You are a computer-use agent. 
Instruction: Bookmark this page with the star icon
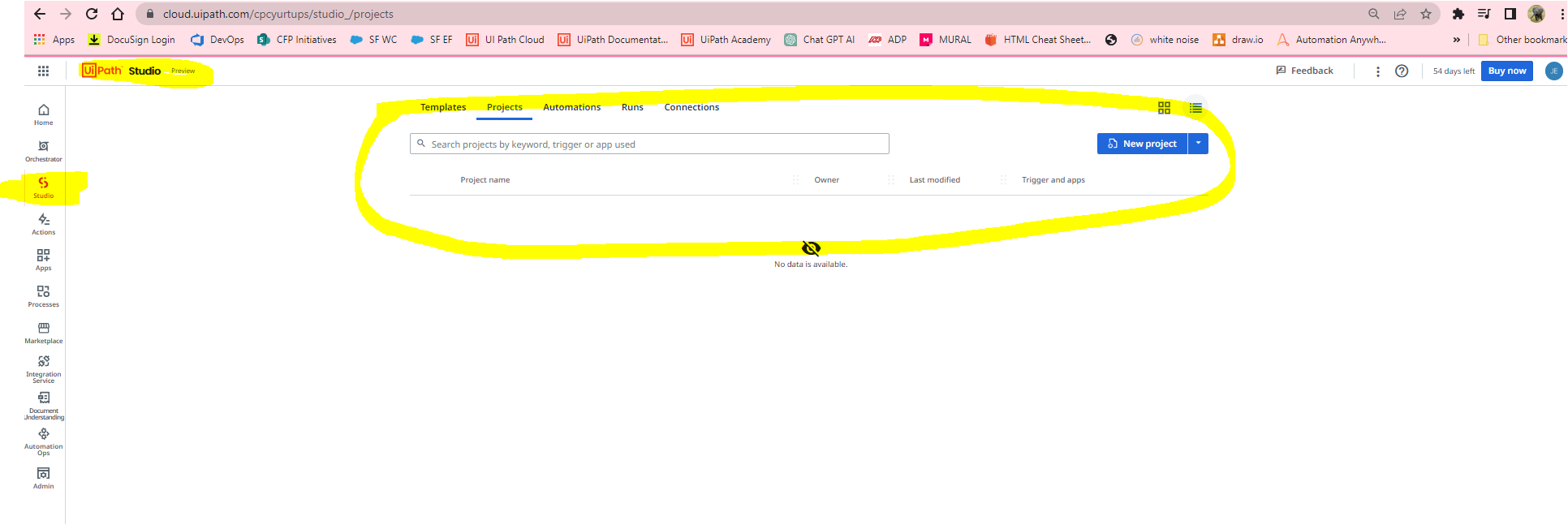[1426, 14]
